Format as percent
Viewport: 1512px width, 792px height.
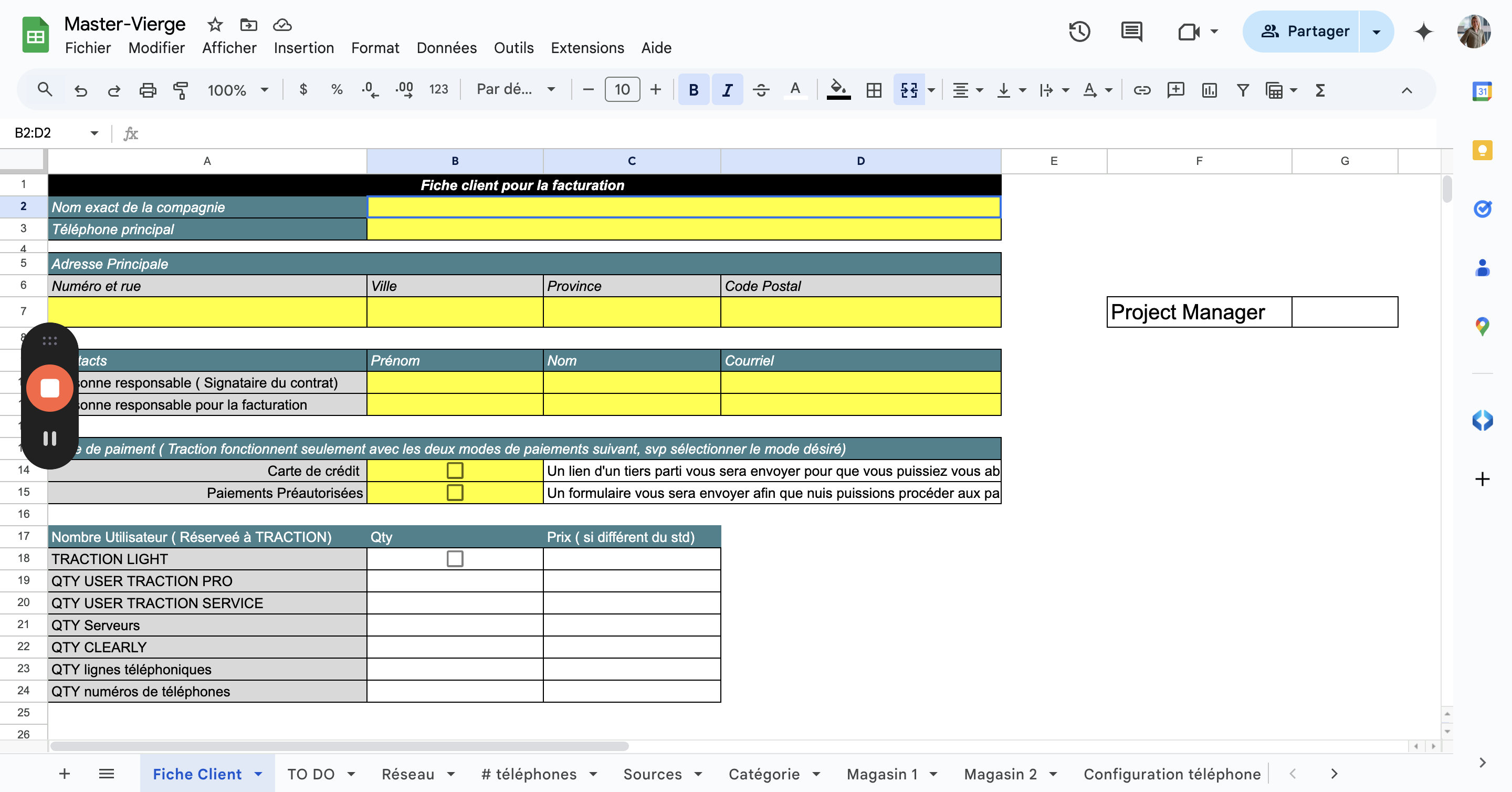[x=337, y=90]
